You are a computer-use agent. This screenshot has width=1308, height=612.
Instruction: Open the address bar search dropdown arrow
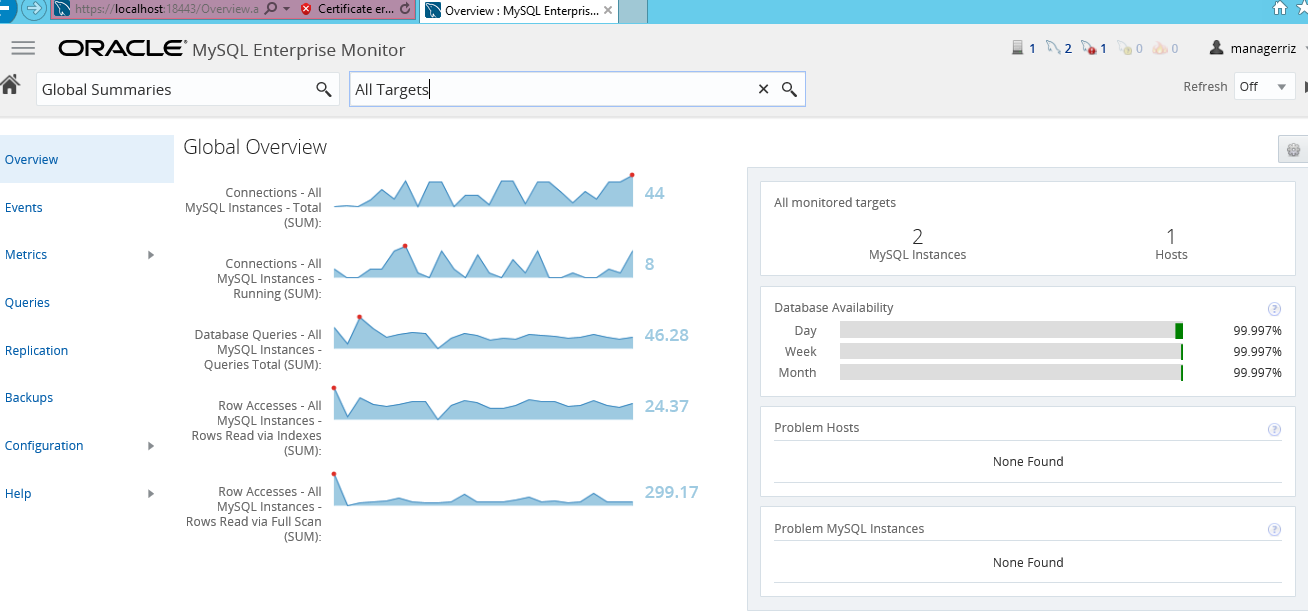(286, 9)
